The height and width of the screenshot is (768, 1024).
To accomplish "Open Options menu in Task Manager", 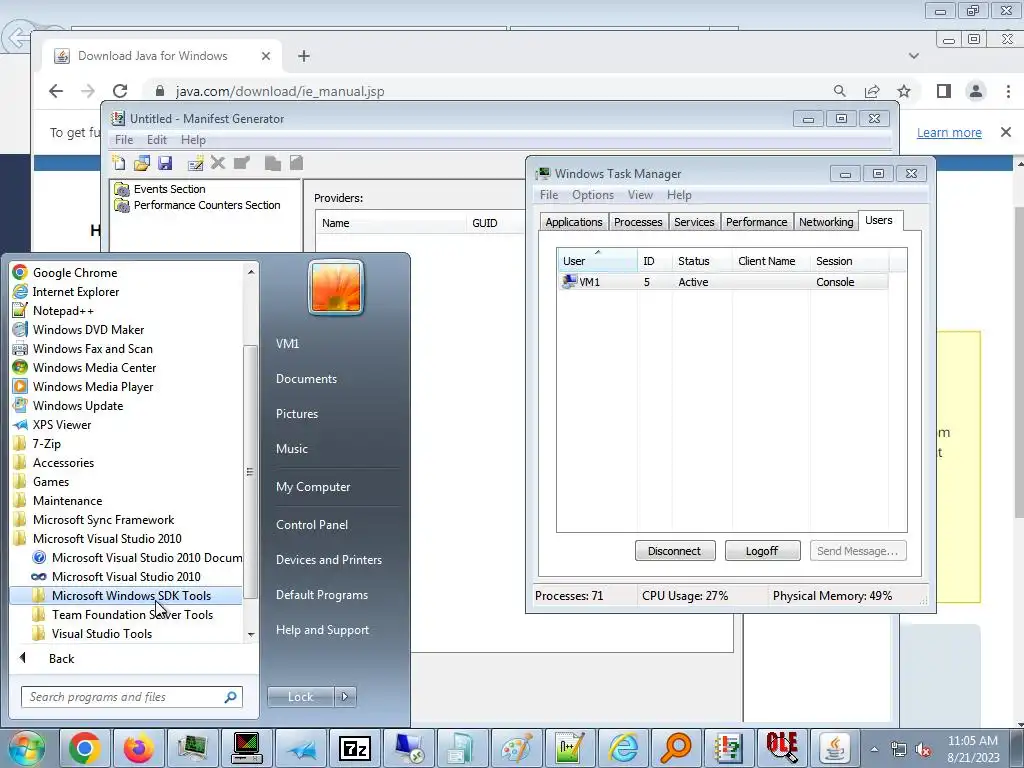I will click(592, 195).
